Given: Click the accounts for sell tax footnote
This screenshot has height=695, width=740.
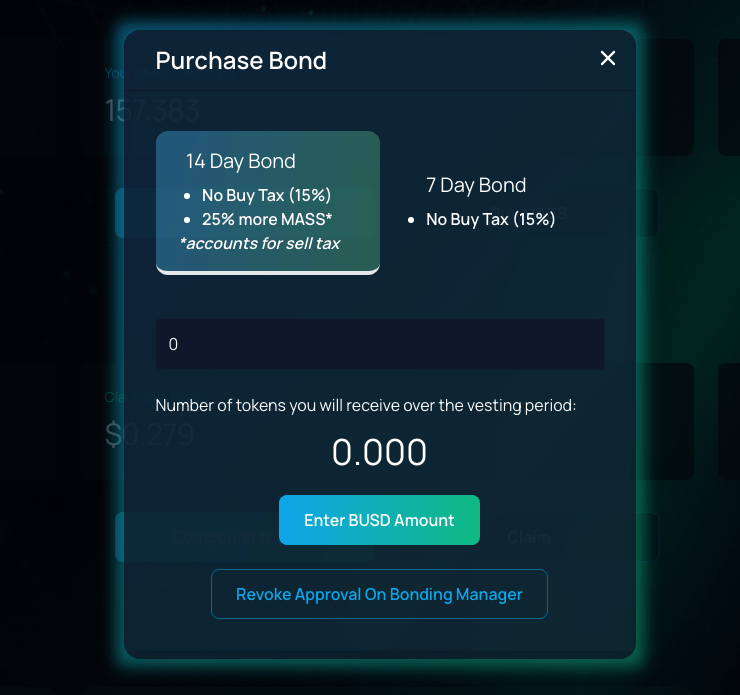Looking at the screenshot, I should (260, 243).
